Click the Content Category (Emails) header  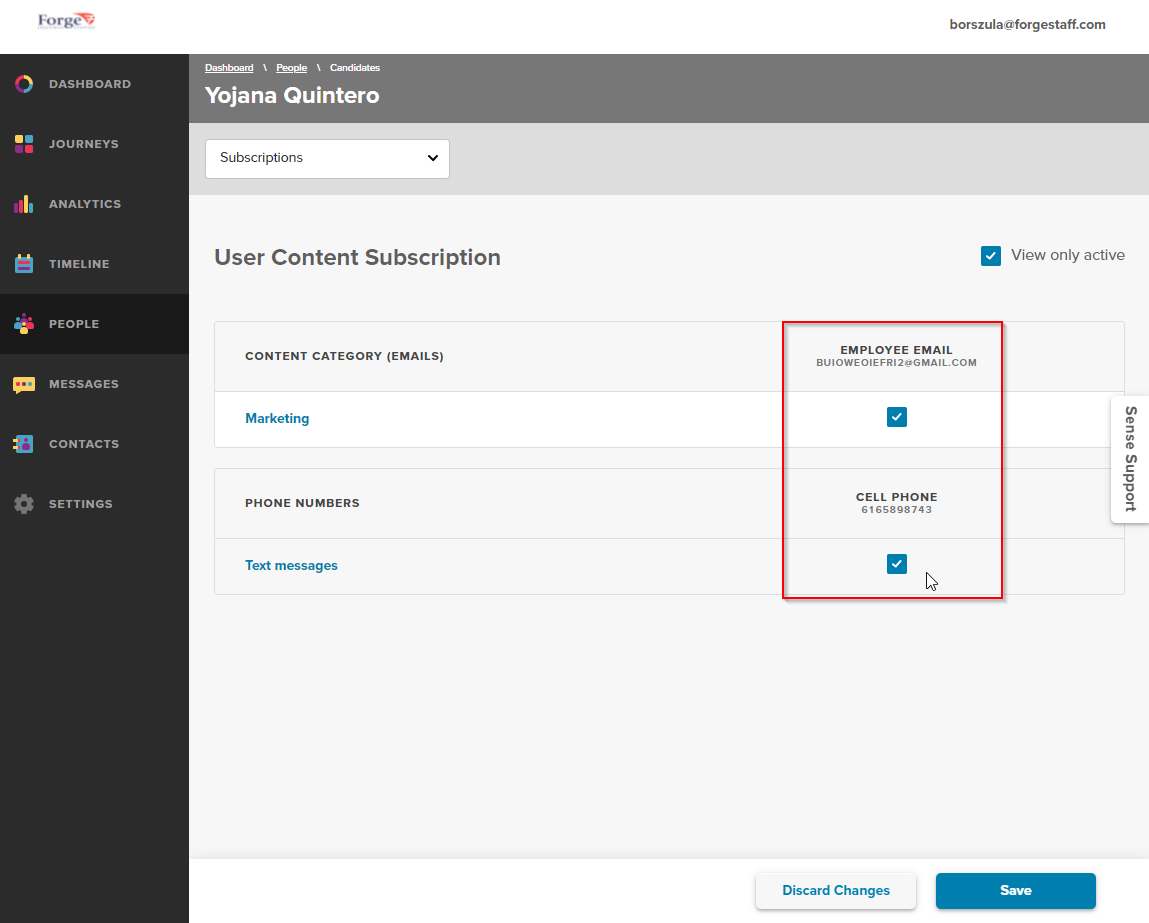coord(344,356)
